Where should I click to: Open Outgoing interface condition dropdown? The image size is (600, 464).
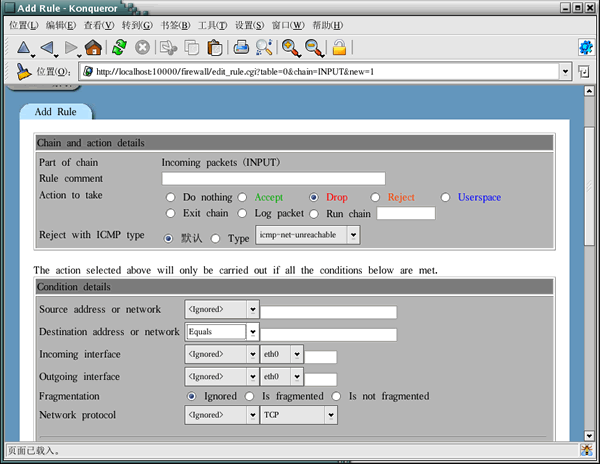(222, 377)
